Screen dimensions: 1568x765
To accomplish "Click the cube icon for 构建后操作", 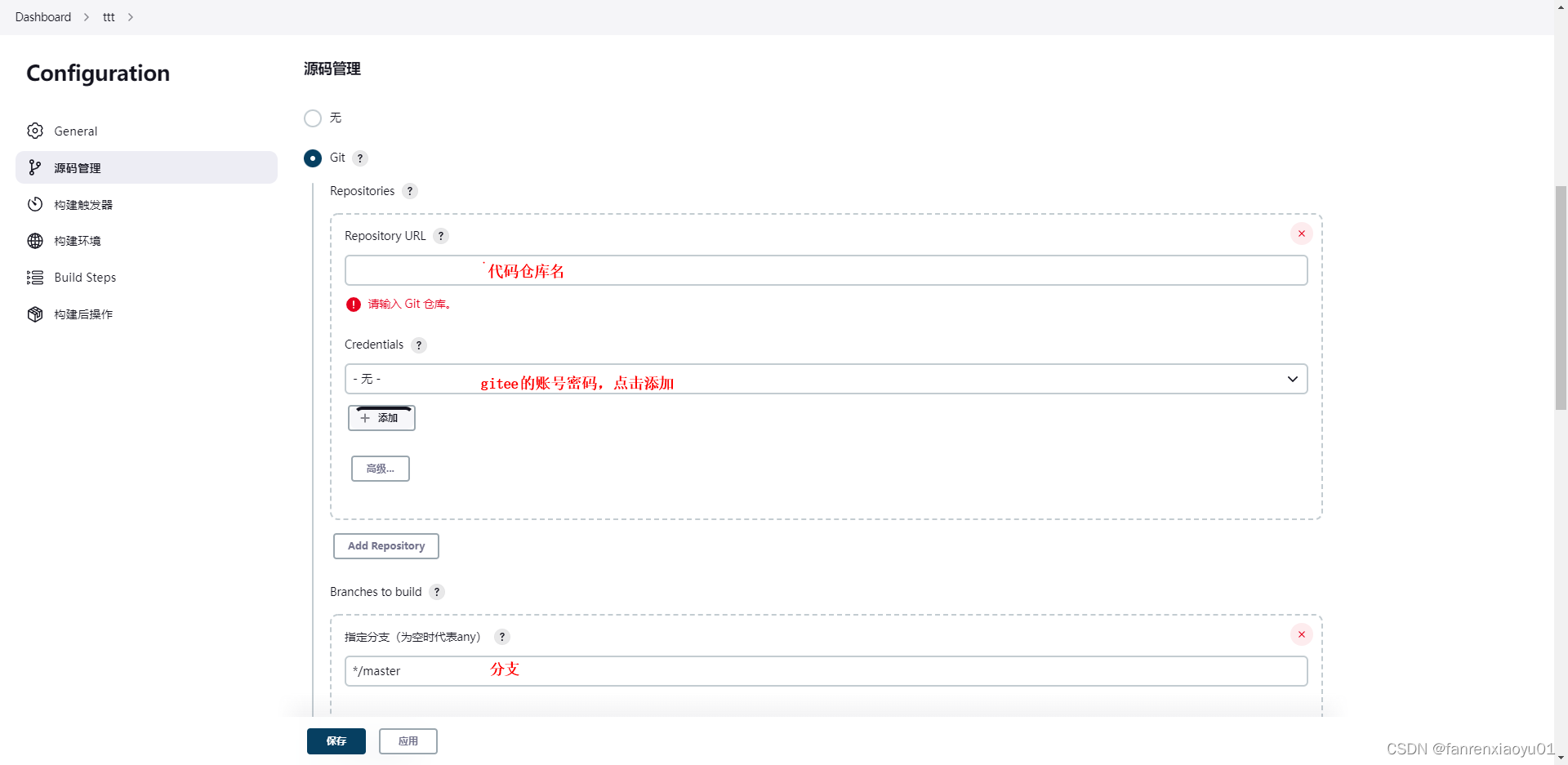I will tap(35, 314).
